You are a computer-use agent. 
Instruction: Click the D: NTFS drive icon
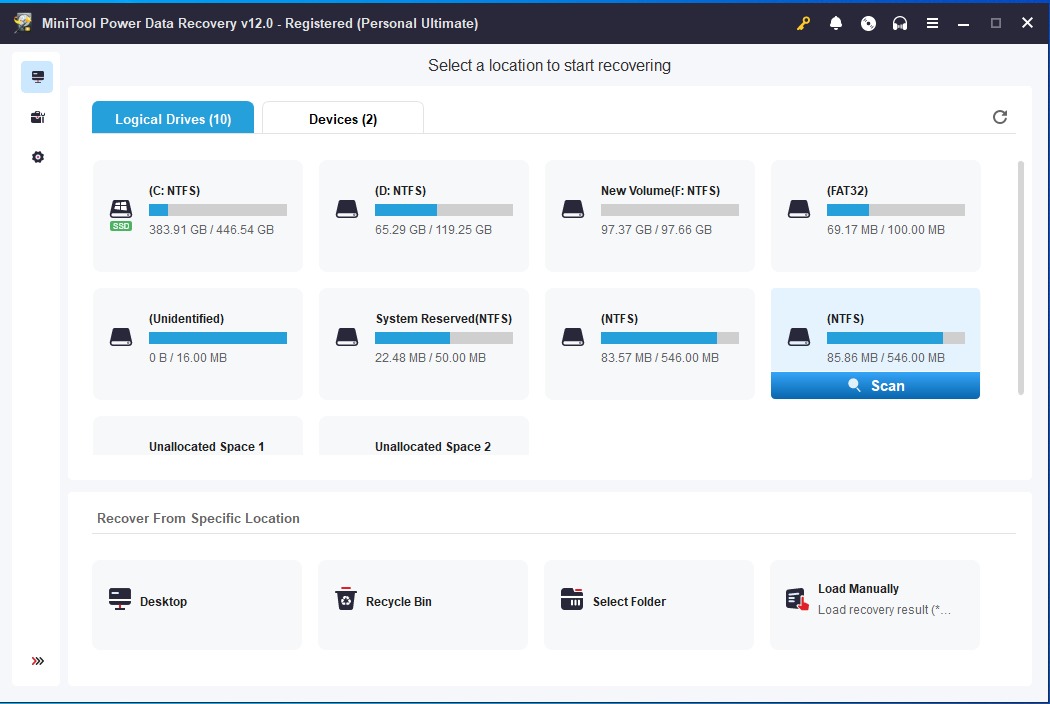click(x=347, y=210)
